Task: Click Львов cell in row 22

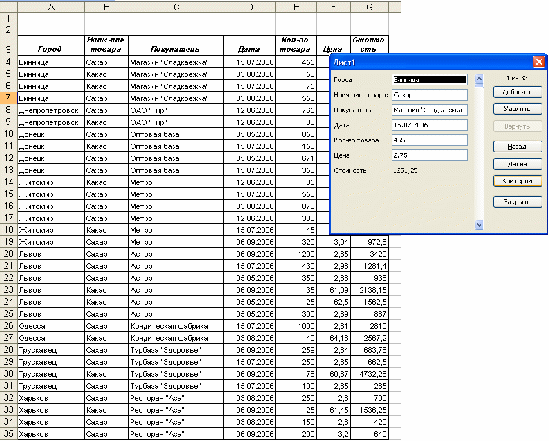Action: pos(51,278)
